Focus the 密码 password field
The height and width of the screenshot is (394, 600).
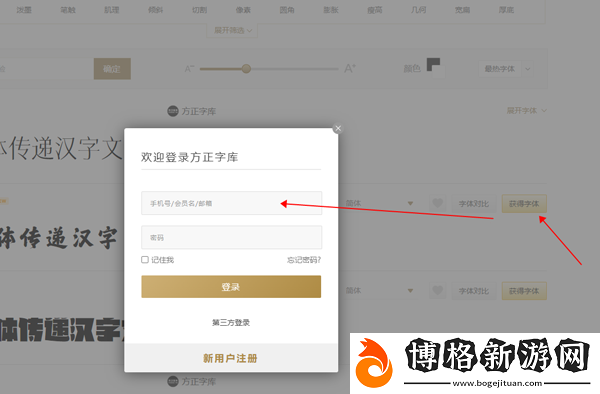coord(232,238)
